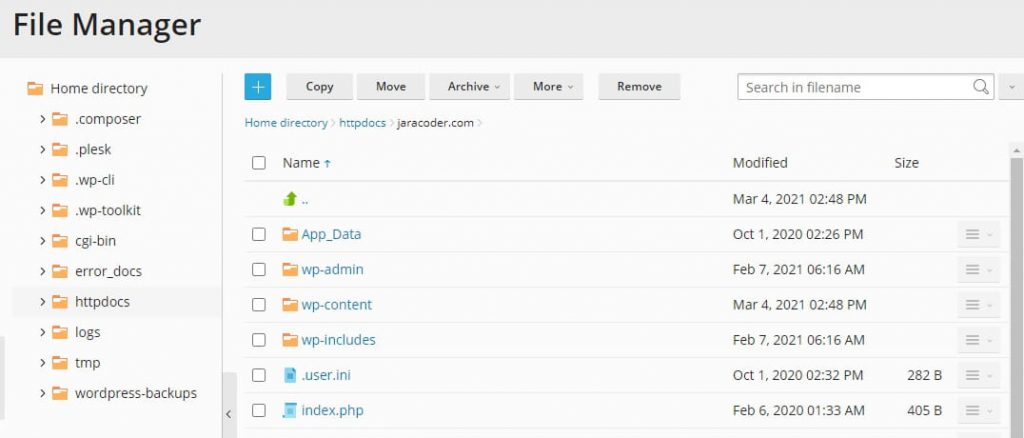Go to httpdocs breadcrumb link
Viewport: 1024px width, 438px height.
(362, 123)
